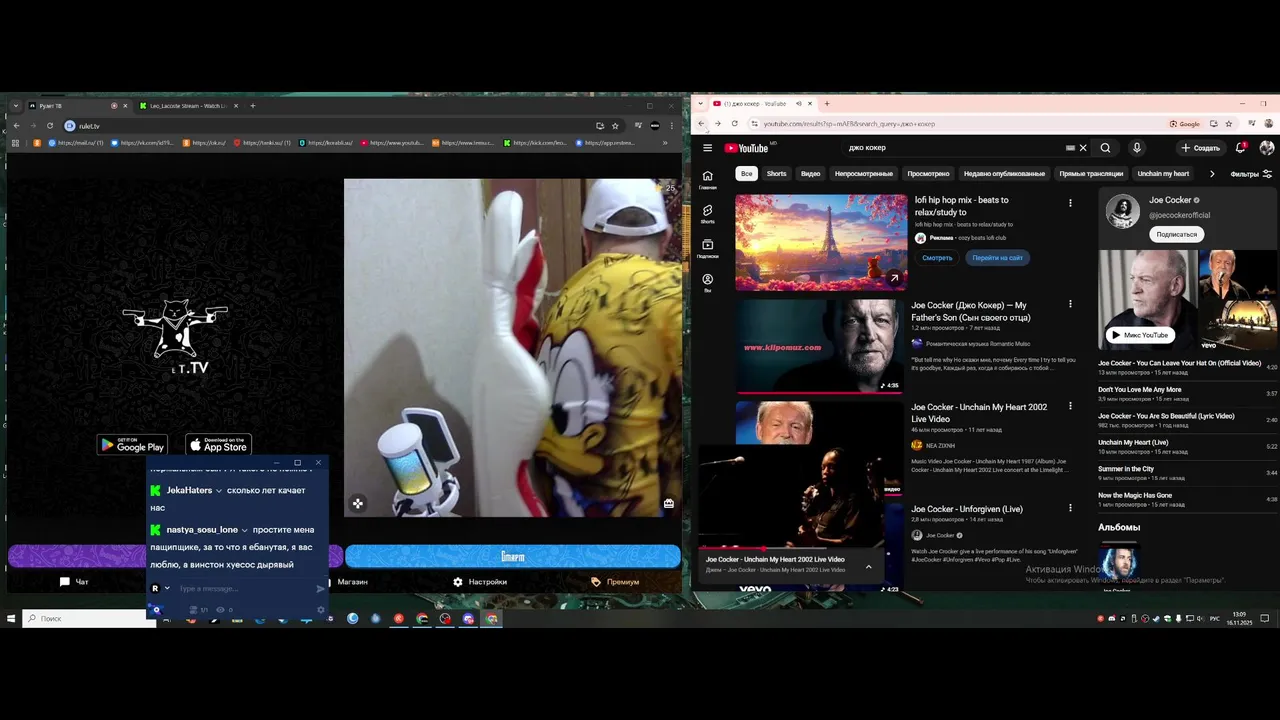Bookmark rulet.tv page with star icon
Image resolution: width=1280 pixels, height=720 pixels.
[x=615, y=126]
